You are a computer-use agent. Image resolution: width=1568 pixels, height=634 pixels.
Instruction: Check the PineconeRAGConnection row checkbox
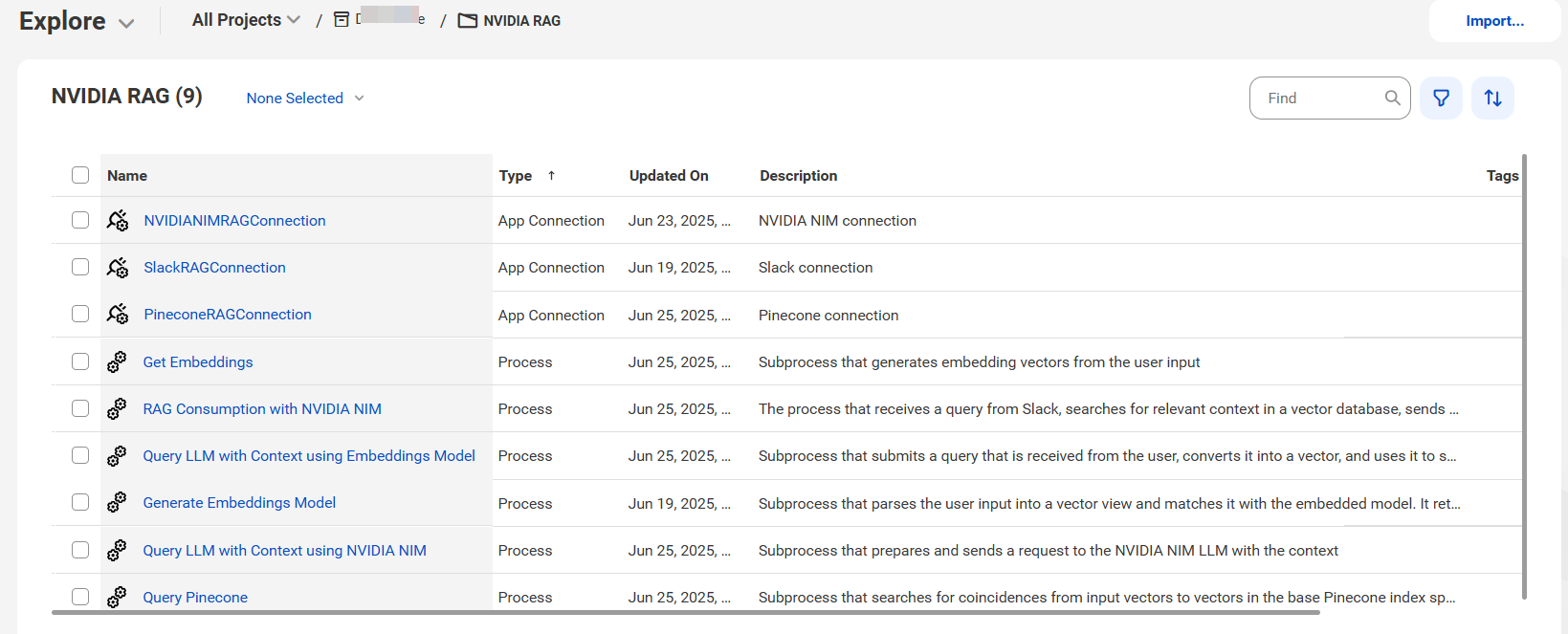80,314
